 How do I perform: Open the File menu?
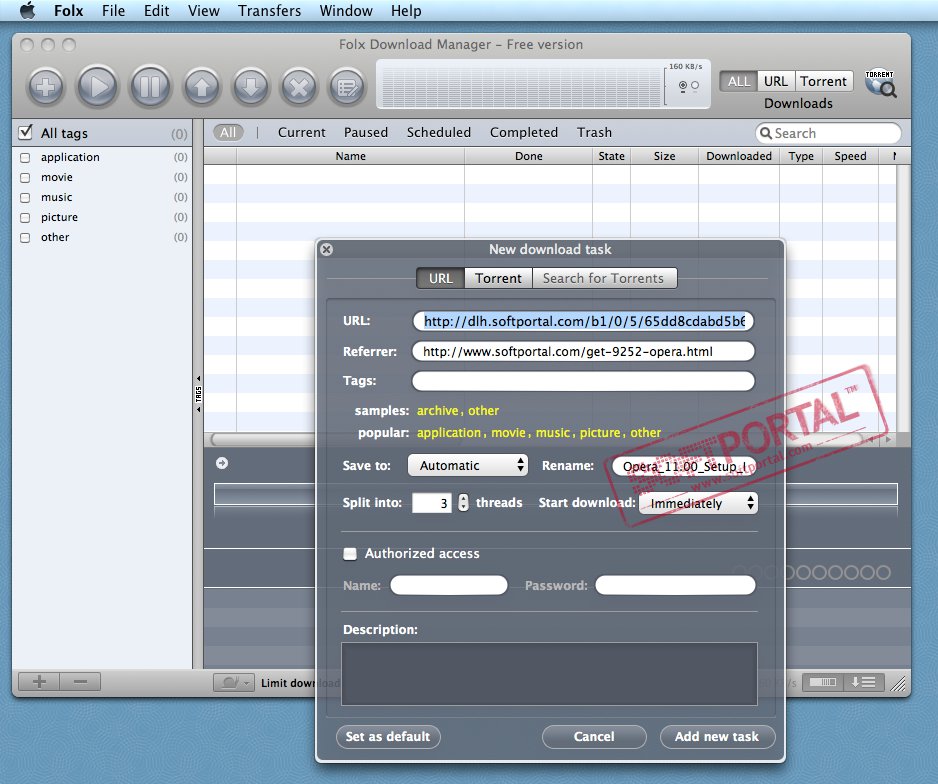click(x=113, y=11)
